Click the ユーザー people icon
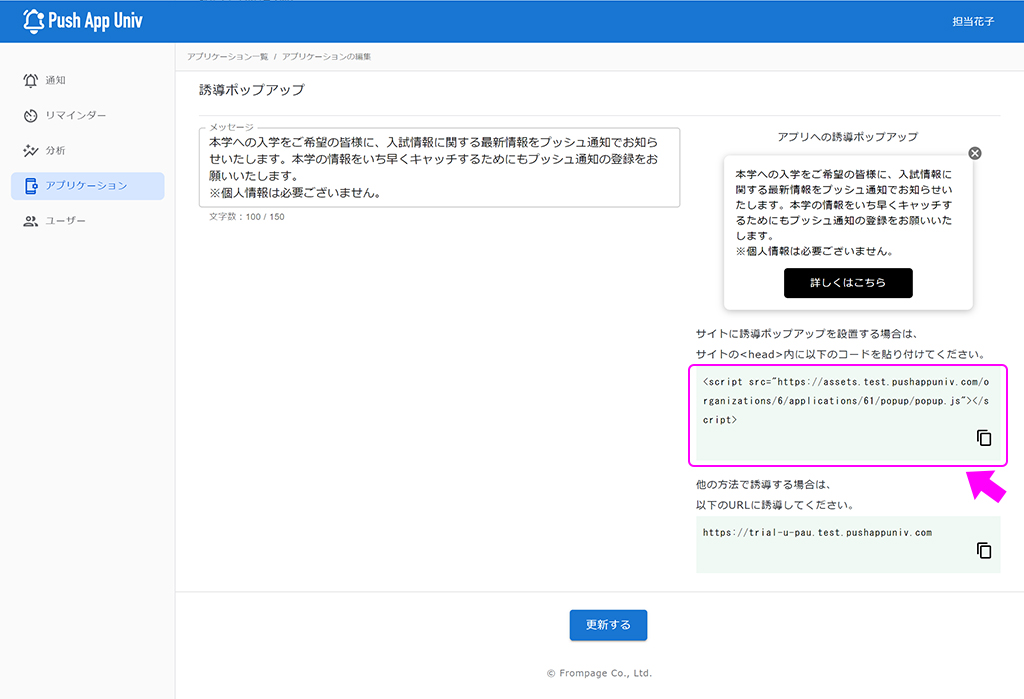 [31, 221]
